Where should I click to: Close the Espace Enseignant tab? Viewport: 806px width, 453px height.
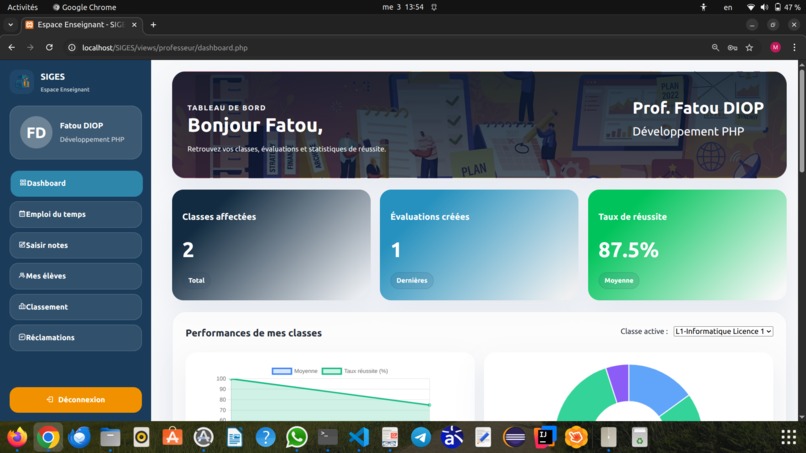click(x=134, y=25)
